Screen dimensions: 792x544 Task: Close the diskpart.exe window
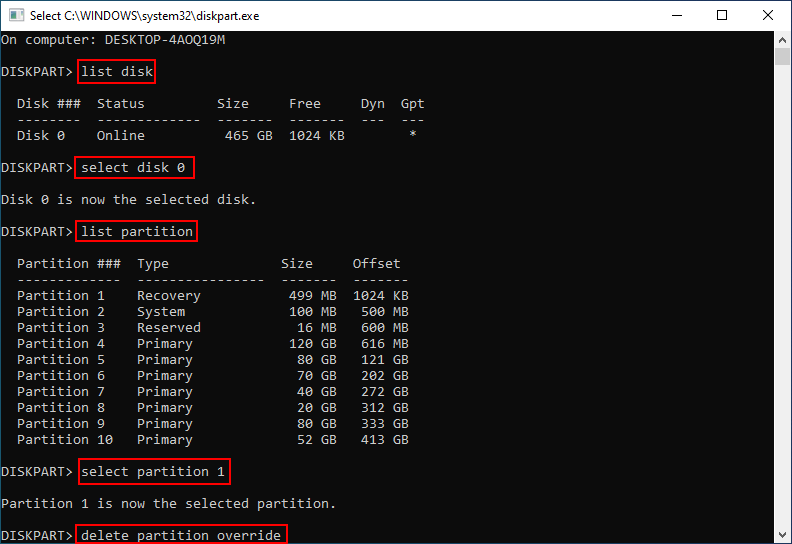click(768, 15)
